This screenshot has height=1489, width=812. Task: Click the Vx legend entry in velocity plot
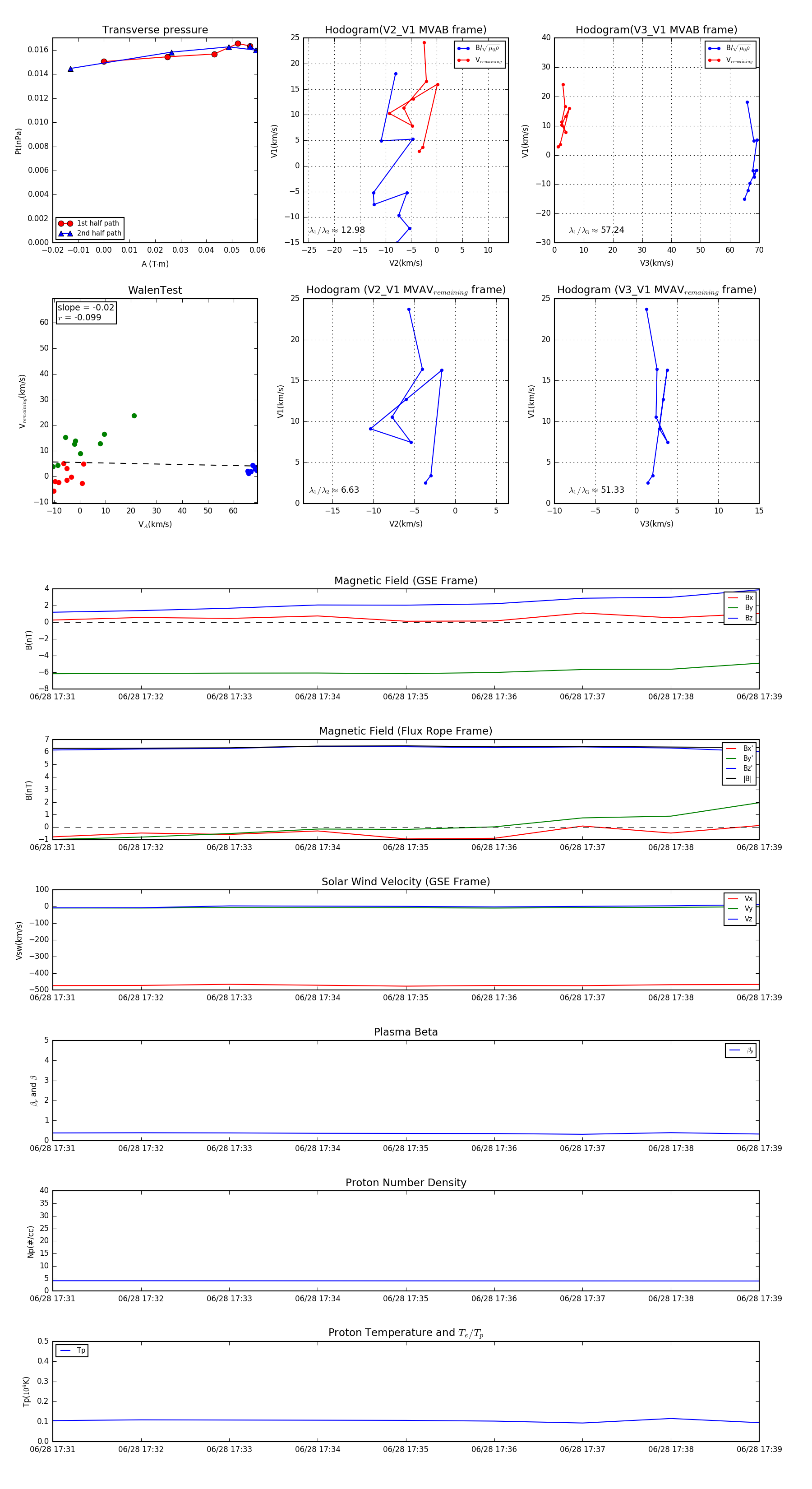740,899
